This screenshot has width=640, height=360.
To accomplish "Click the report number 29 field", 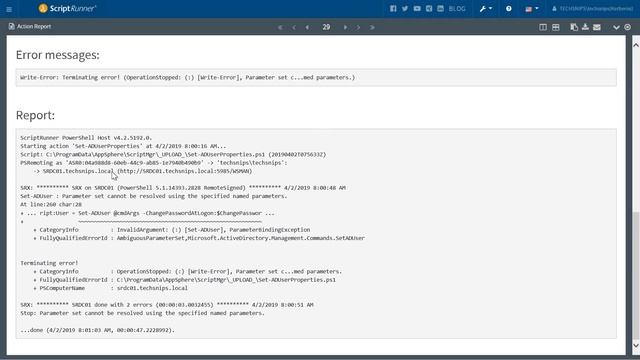I will click(326, 27).
